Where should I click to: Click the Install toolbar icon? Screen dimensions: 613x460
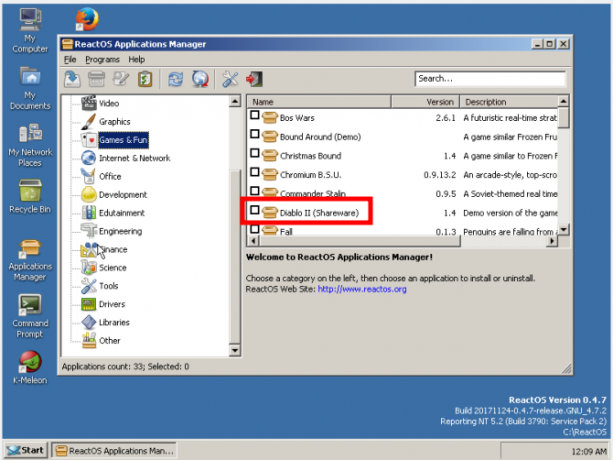point(72,79)
